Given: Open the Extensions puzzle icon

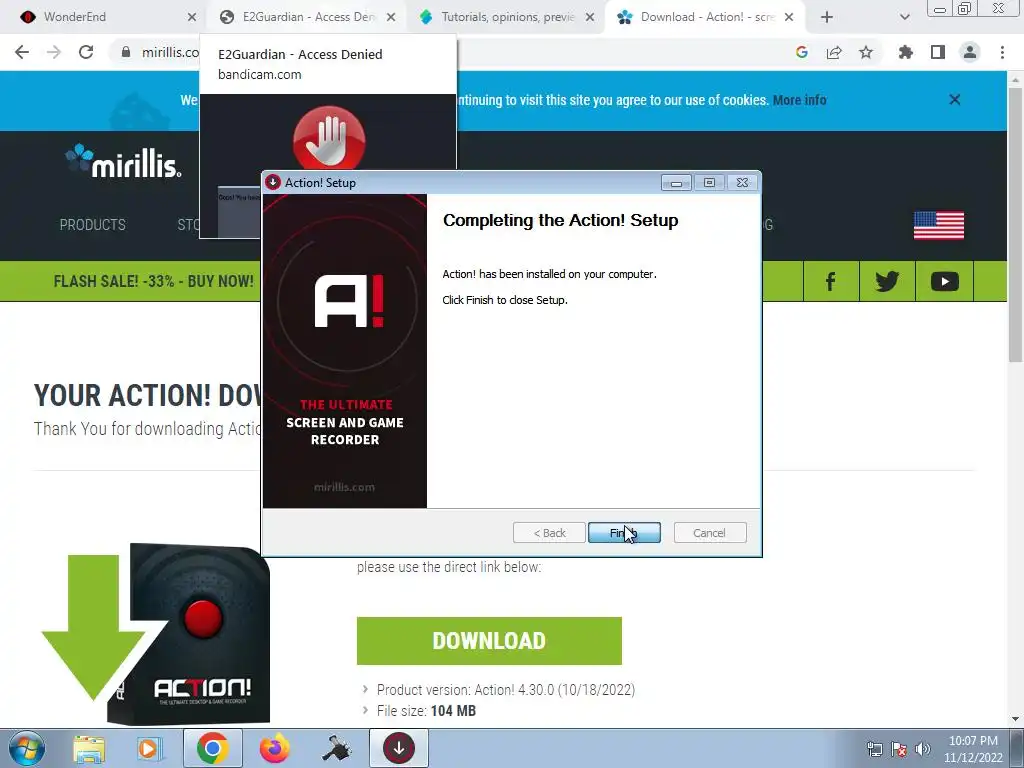Looking at the screenshot, I should [x=906, y=52].
